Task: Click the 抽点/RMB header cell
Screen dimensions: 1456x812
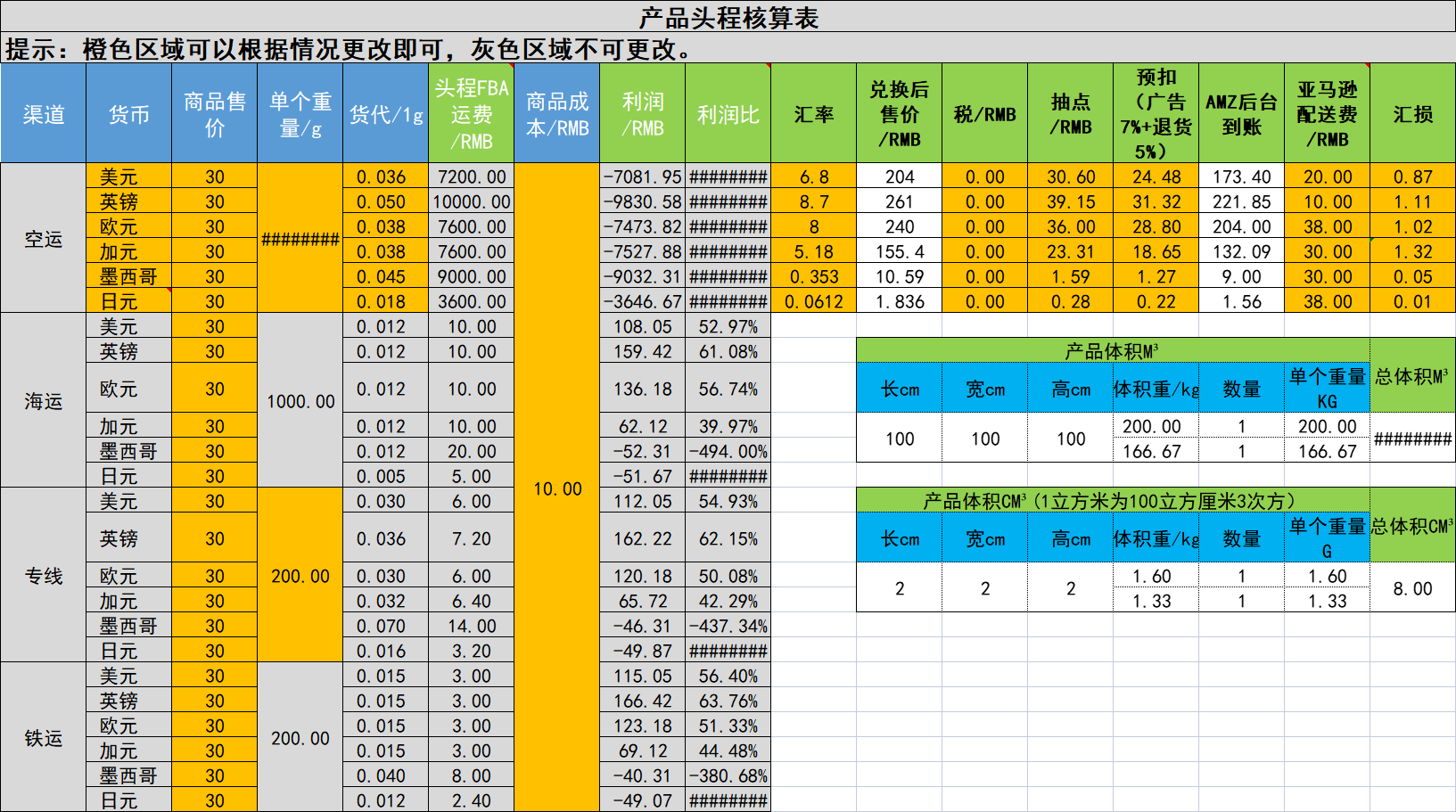Action: click(x=1070, y=113)
